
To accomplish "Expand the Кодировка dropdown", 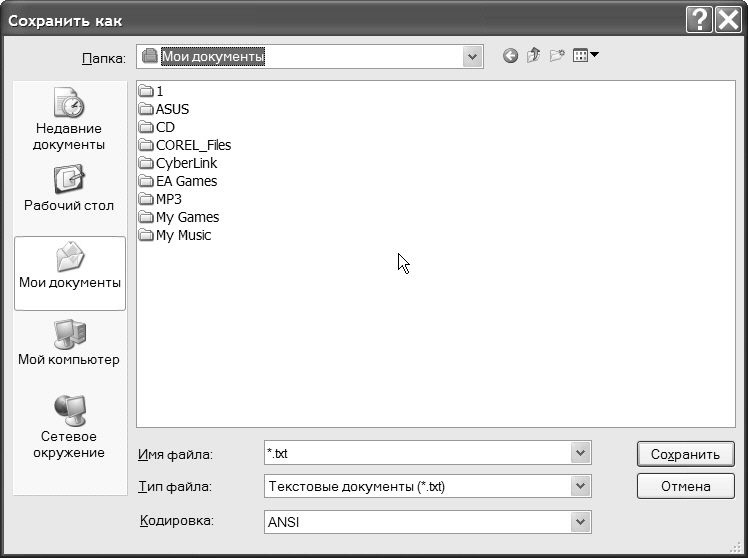I will (580, 522).
